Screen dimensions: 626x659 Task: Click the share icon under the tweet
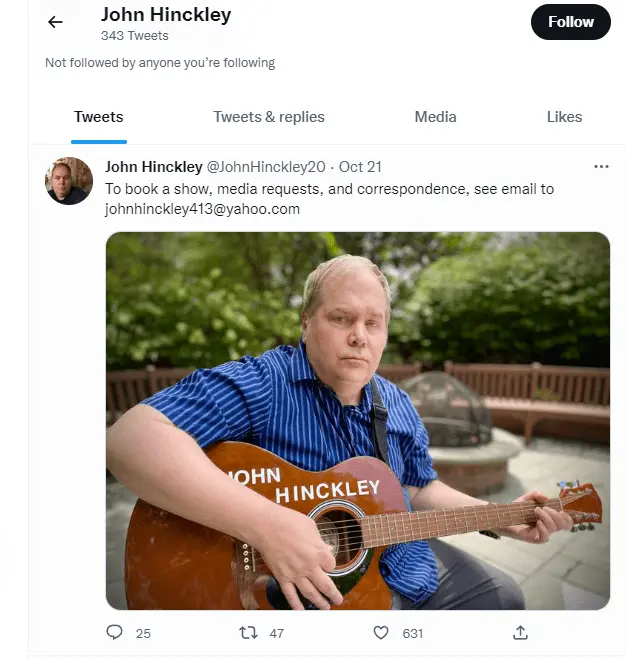(x=520, y=632)
